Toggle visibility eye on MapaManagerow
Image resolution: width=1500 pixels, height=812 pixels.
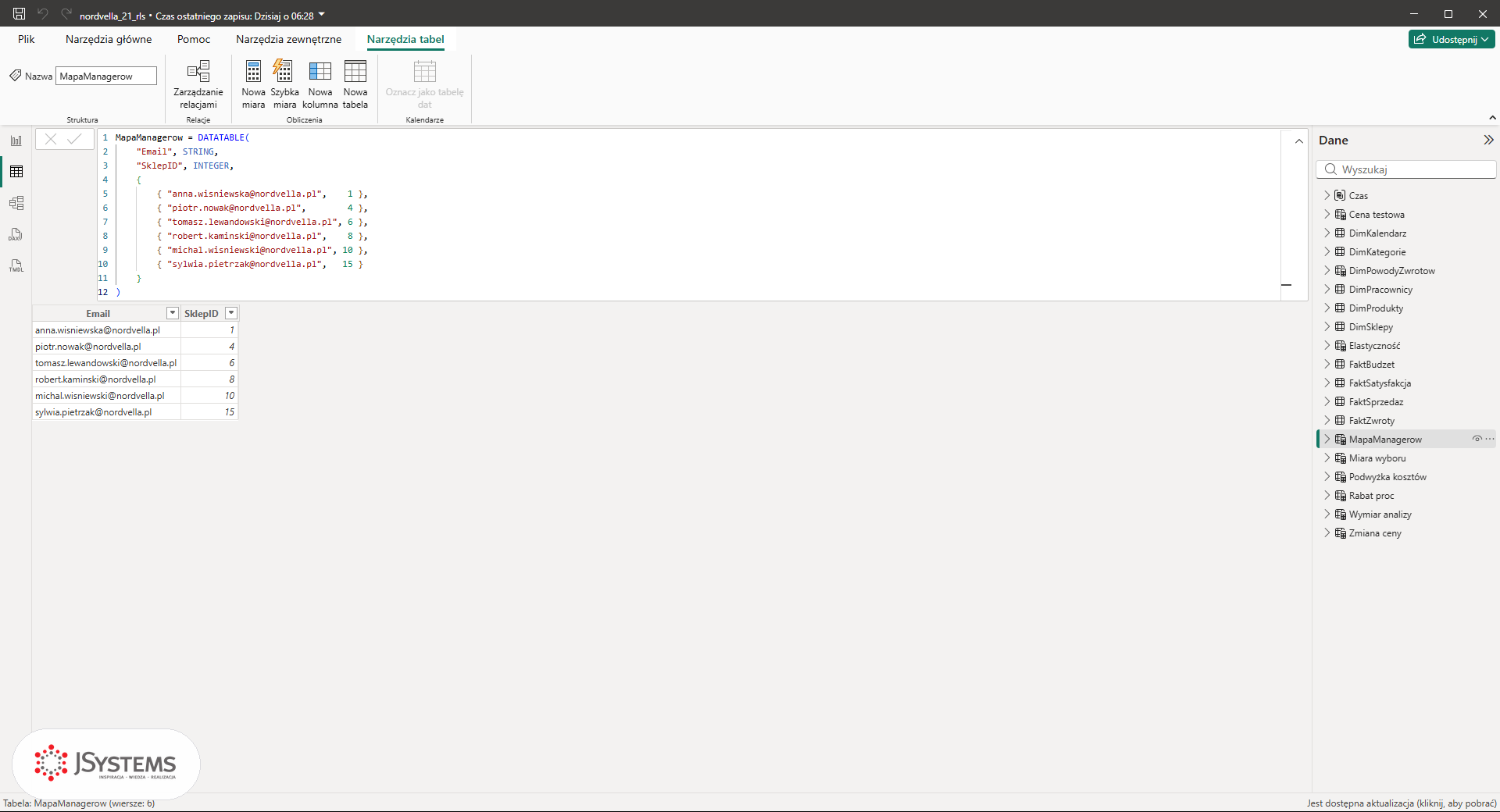(1477, 439)
